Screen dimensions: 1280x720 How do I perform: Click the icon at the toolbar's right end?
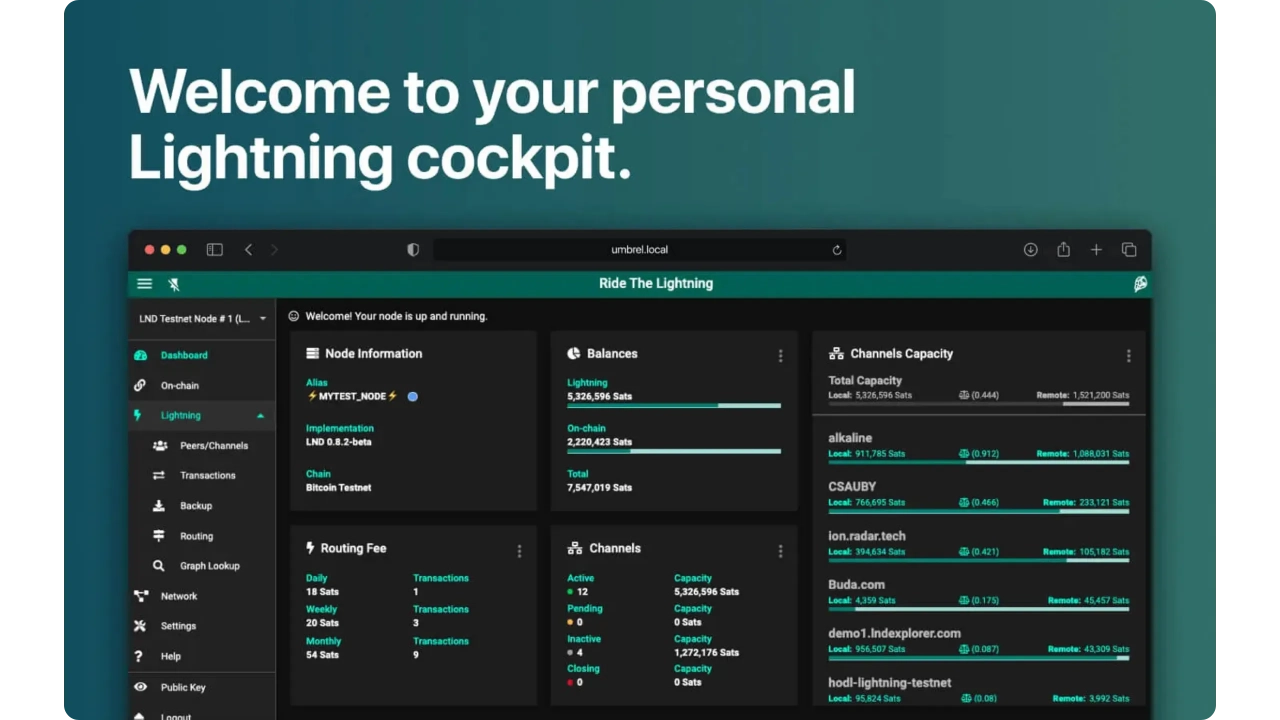tap(1140, 284)
